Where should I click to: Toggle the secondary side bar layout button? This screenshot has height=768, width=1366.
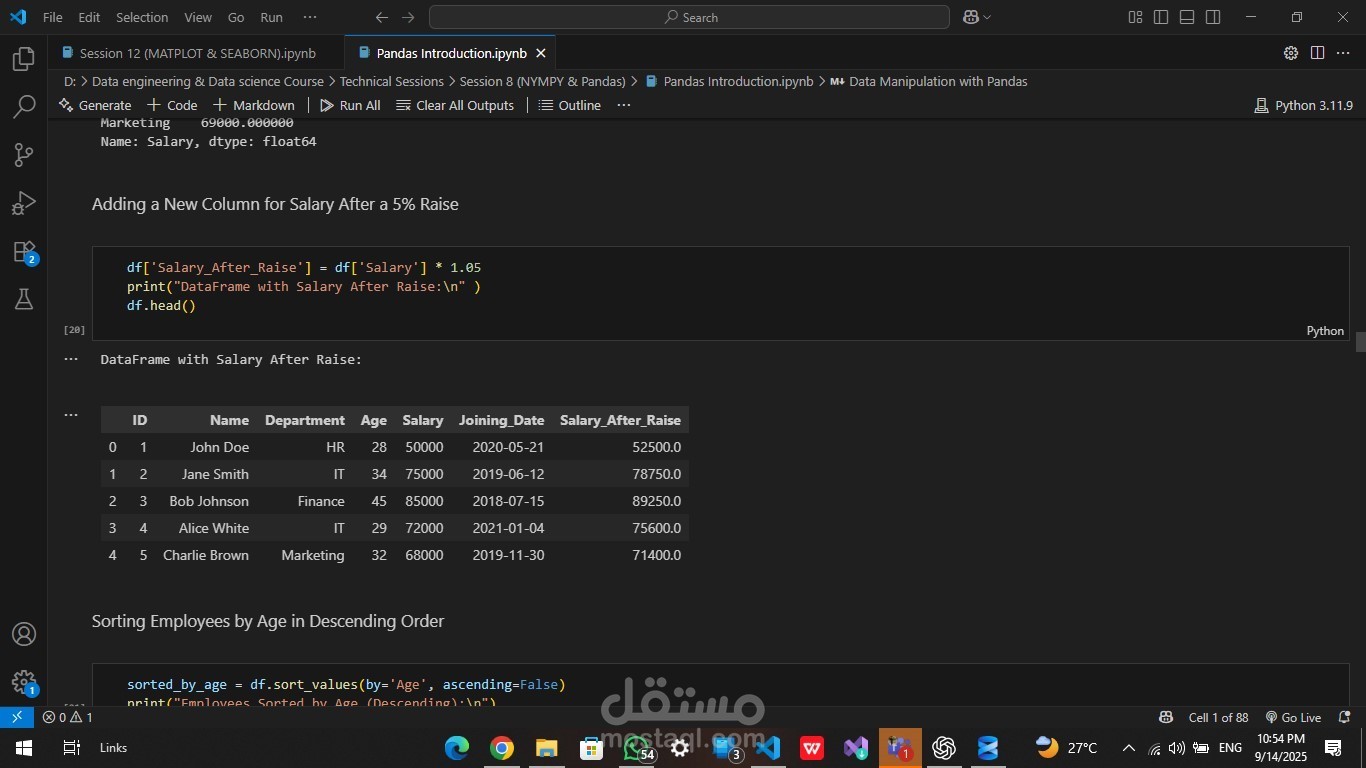pyautogui.click(x=1213, y=17)
